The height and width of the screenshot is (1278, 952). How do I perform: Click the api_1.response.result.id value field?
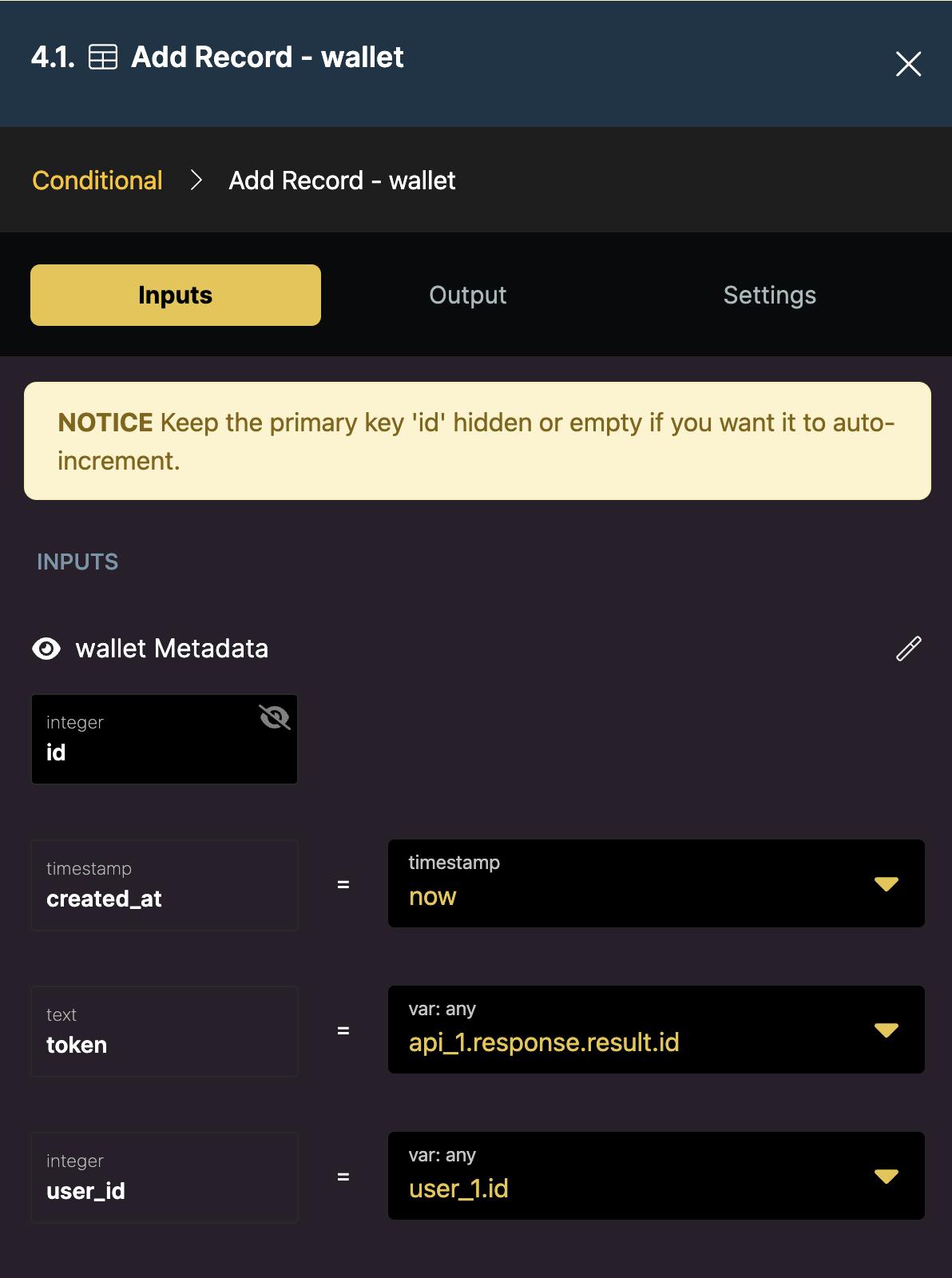(x=623, y=1030)
